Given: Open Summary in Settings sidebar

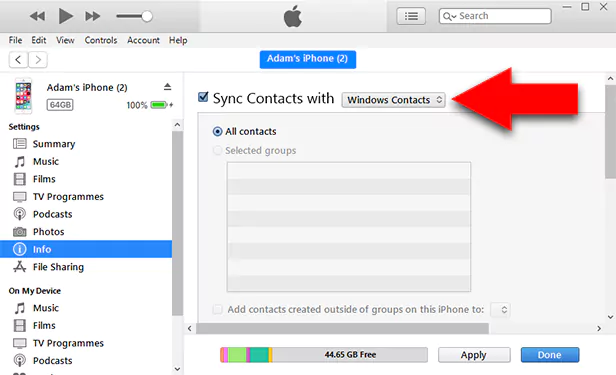Looking at the screenshot, I should coord(54,144).
